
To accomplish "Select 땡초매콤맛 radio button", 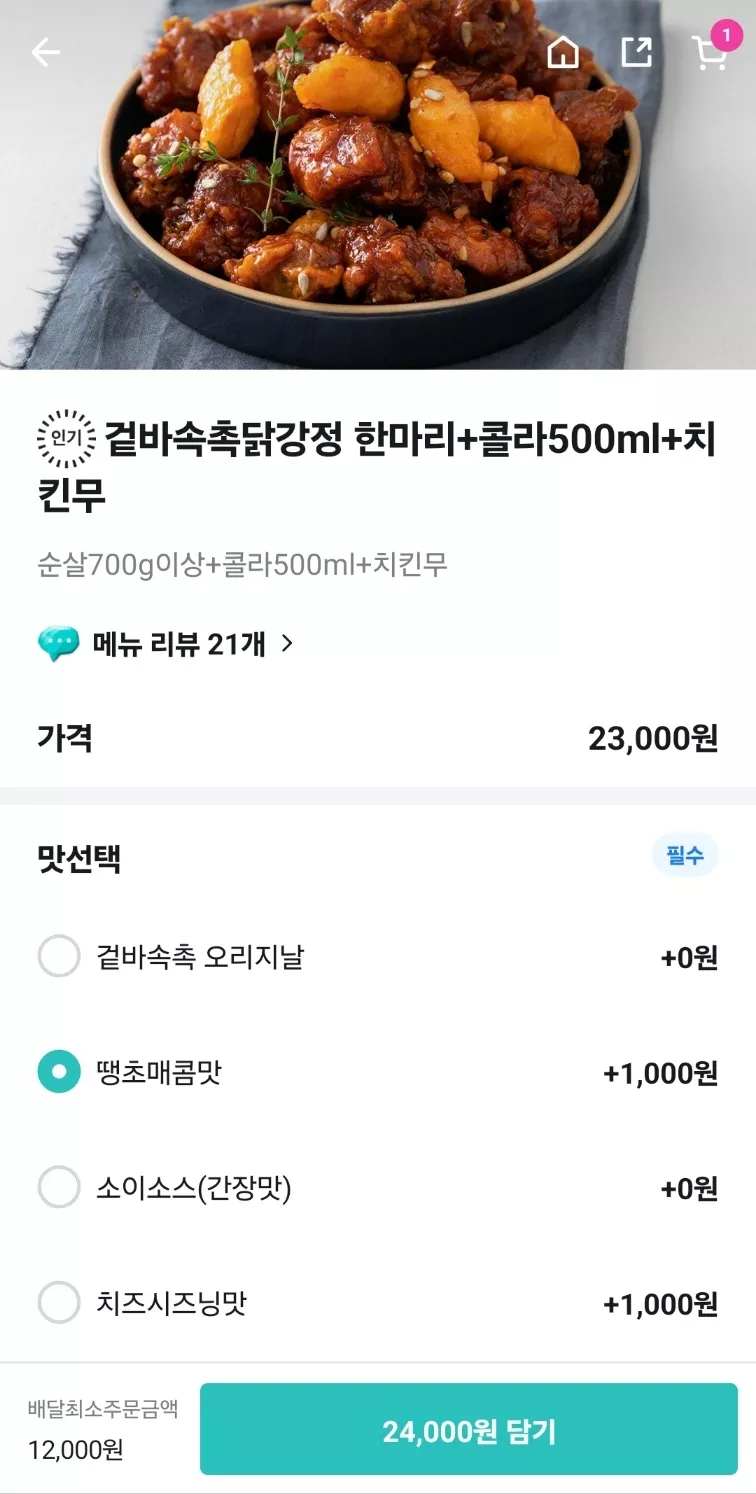I will tap(59, 1072).
